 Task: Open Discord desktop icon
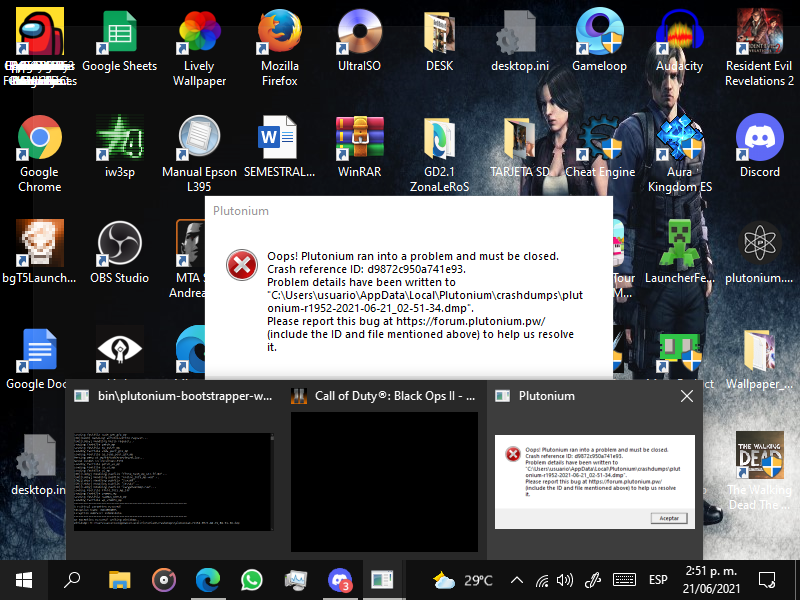point(760,147)
